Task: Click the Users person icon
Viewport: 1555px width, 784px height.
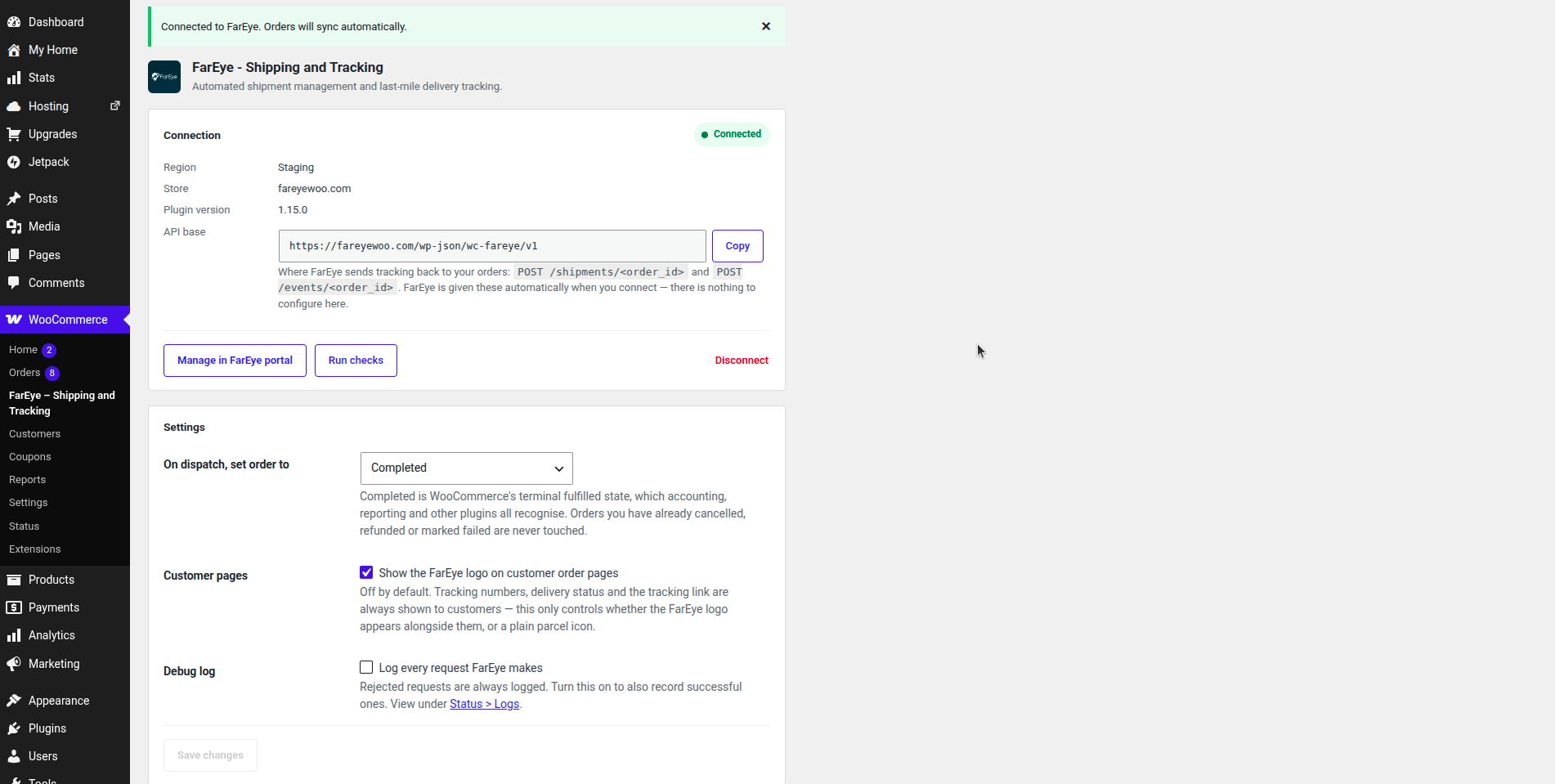Action: [x=14, y=756]
